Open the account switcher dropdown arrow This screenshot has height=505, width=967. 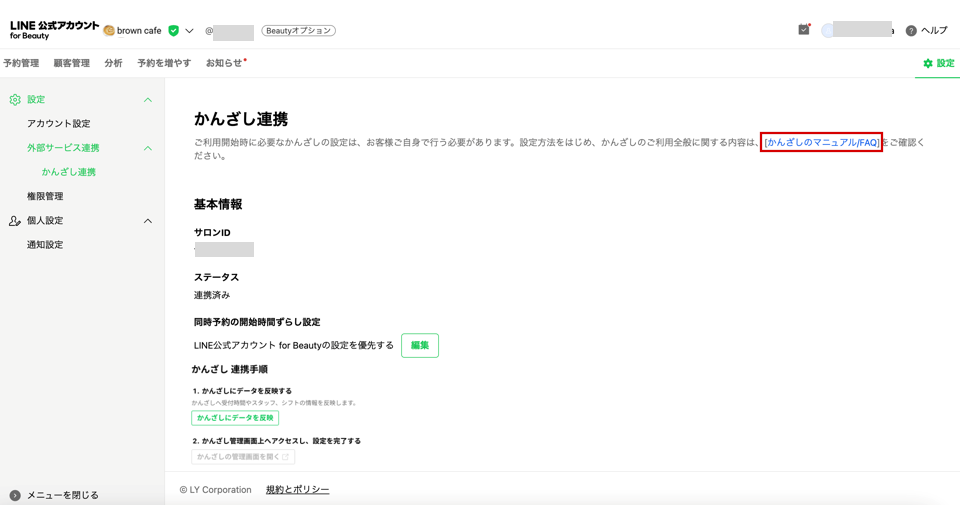coord(189,30)
